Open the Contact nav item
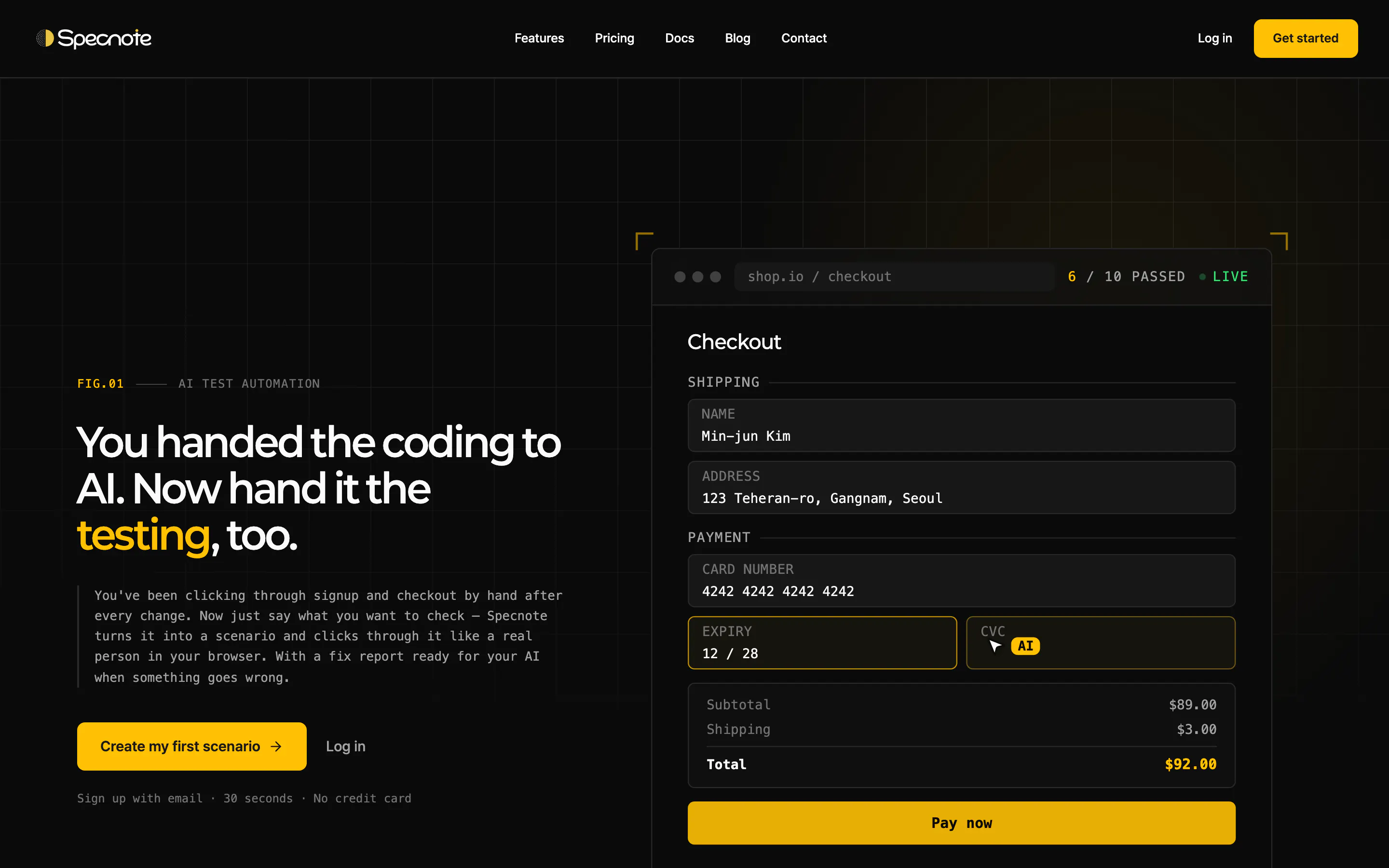1389x868 pixels. [x=803, y=39]
